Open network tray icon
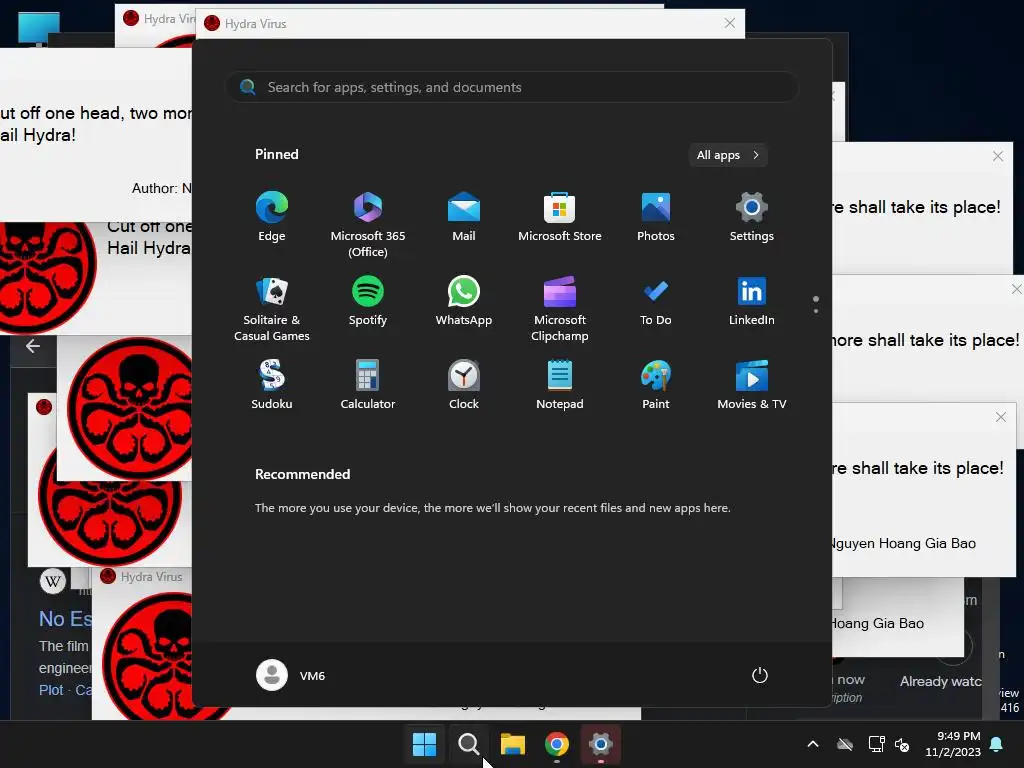This screenshot has height=768, width=1024. click(876, 744)
